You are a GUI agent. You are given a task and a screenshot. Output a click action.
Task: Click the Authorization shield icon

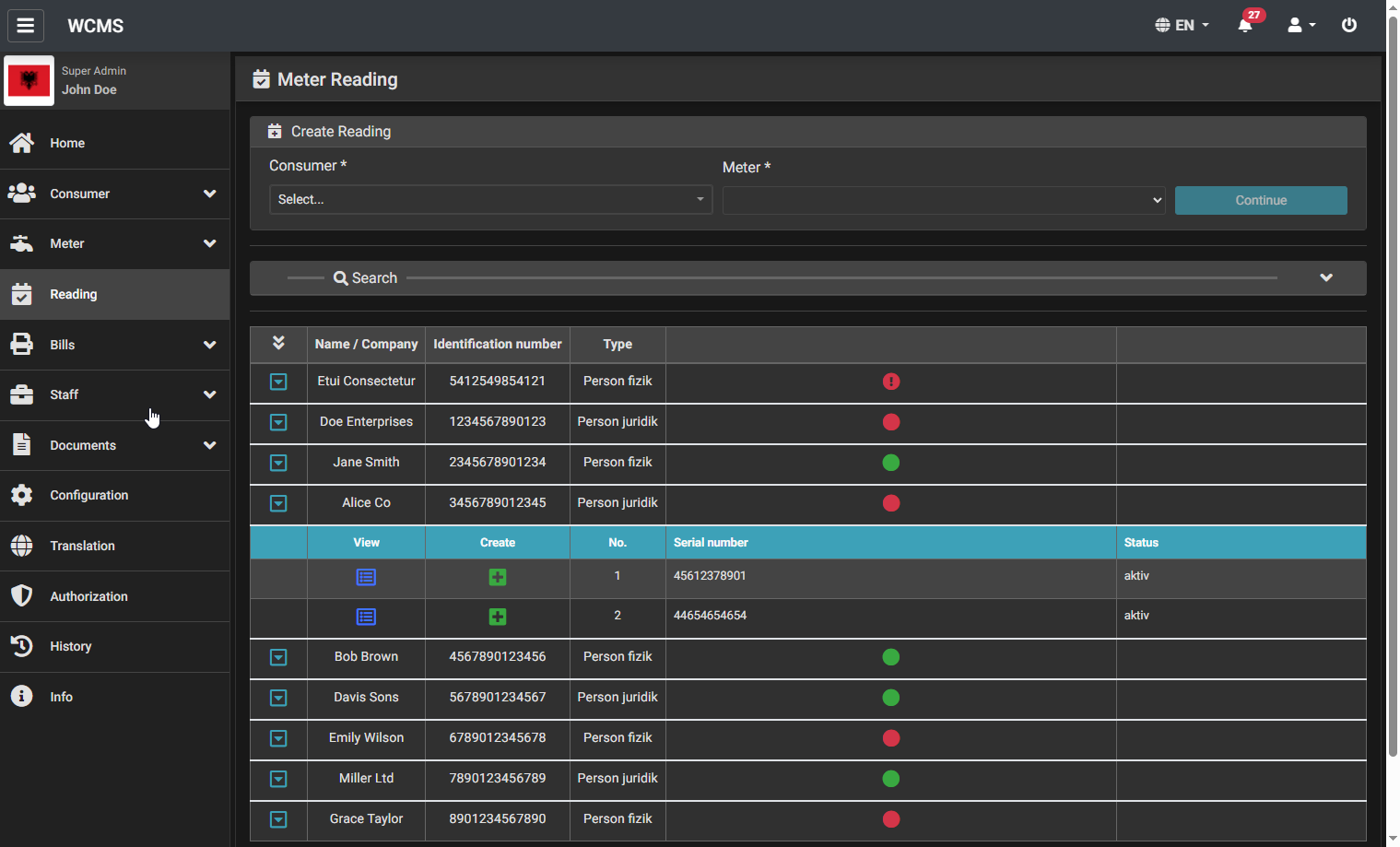(22, 596)
